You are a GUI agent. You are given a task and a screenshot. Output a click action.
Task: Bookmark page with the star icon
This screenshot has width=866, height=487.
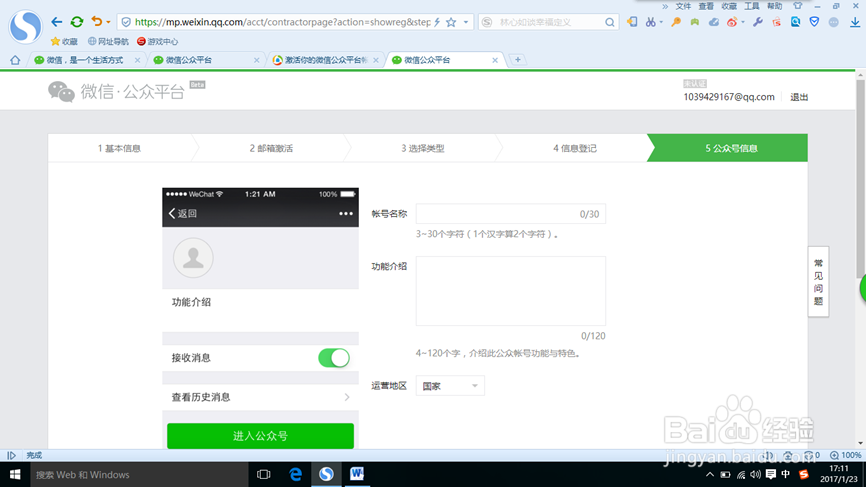click(451, 22)
